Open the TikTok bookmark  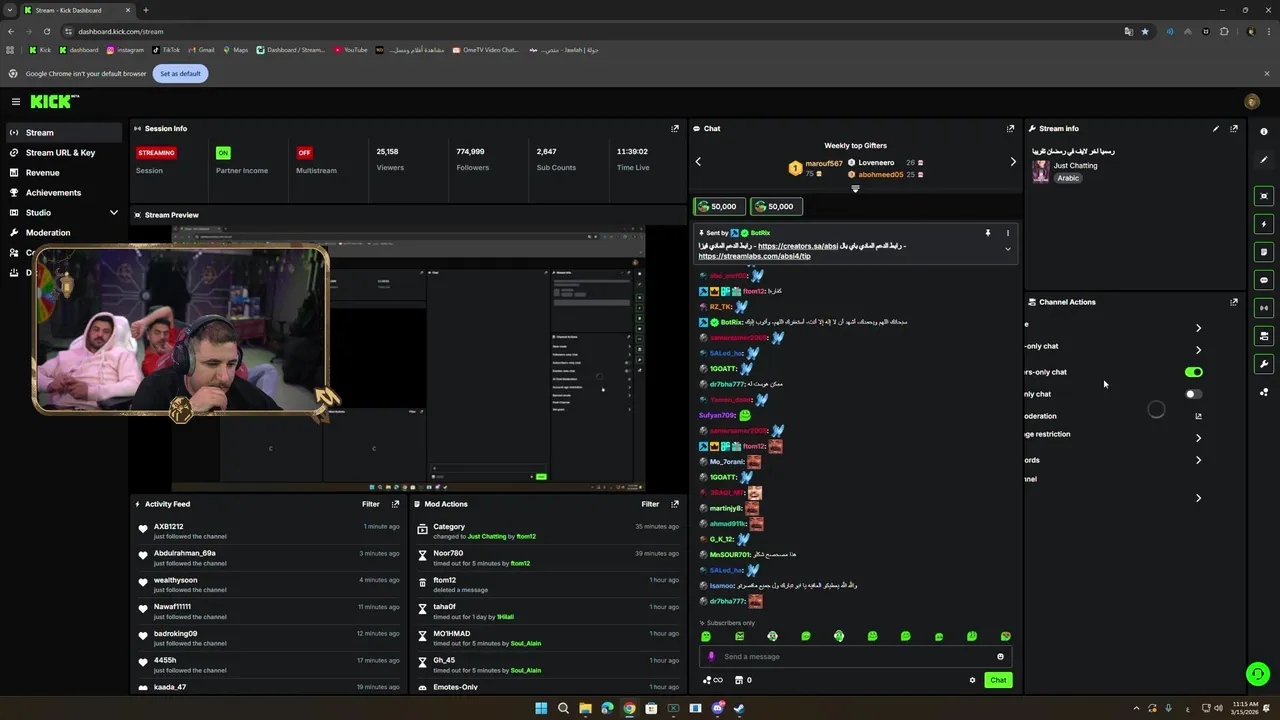166,50
